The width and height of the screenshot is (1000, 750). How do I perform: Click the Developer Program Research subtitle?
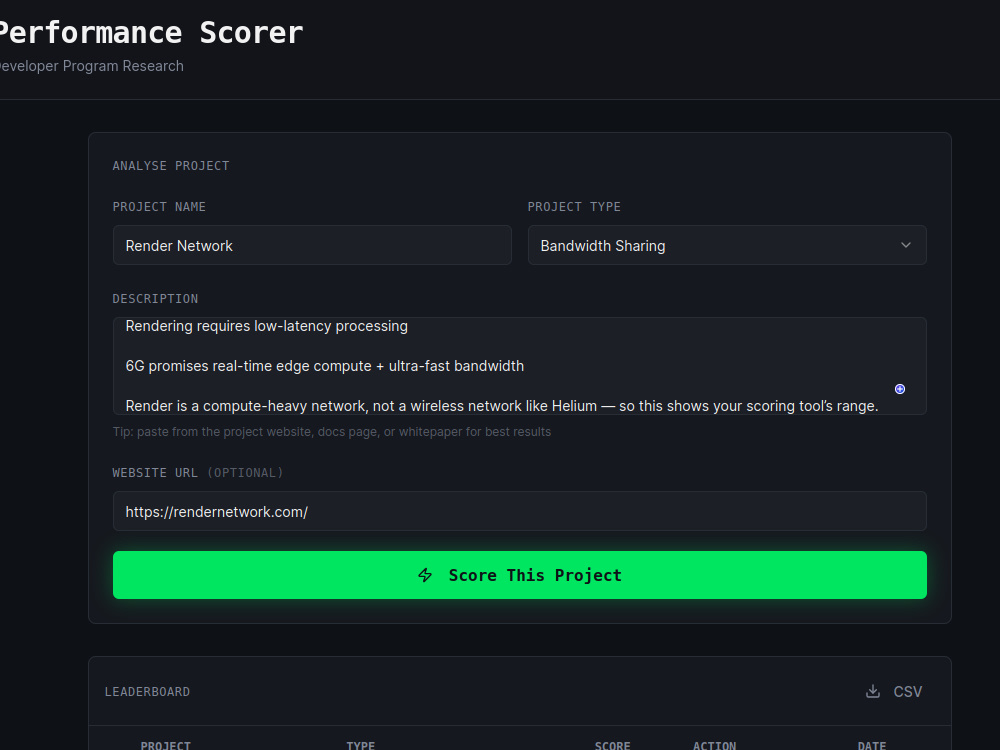[91, 66]
